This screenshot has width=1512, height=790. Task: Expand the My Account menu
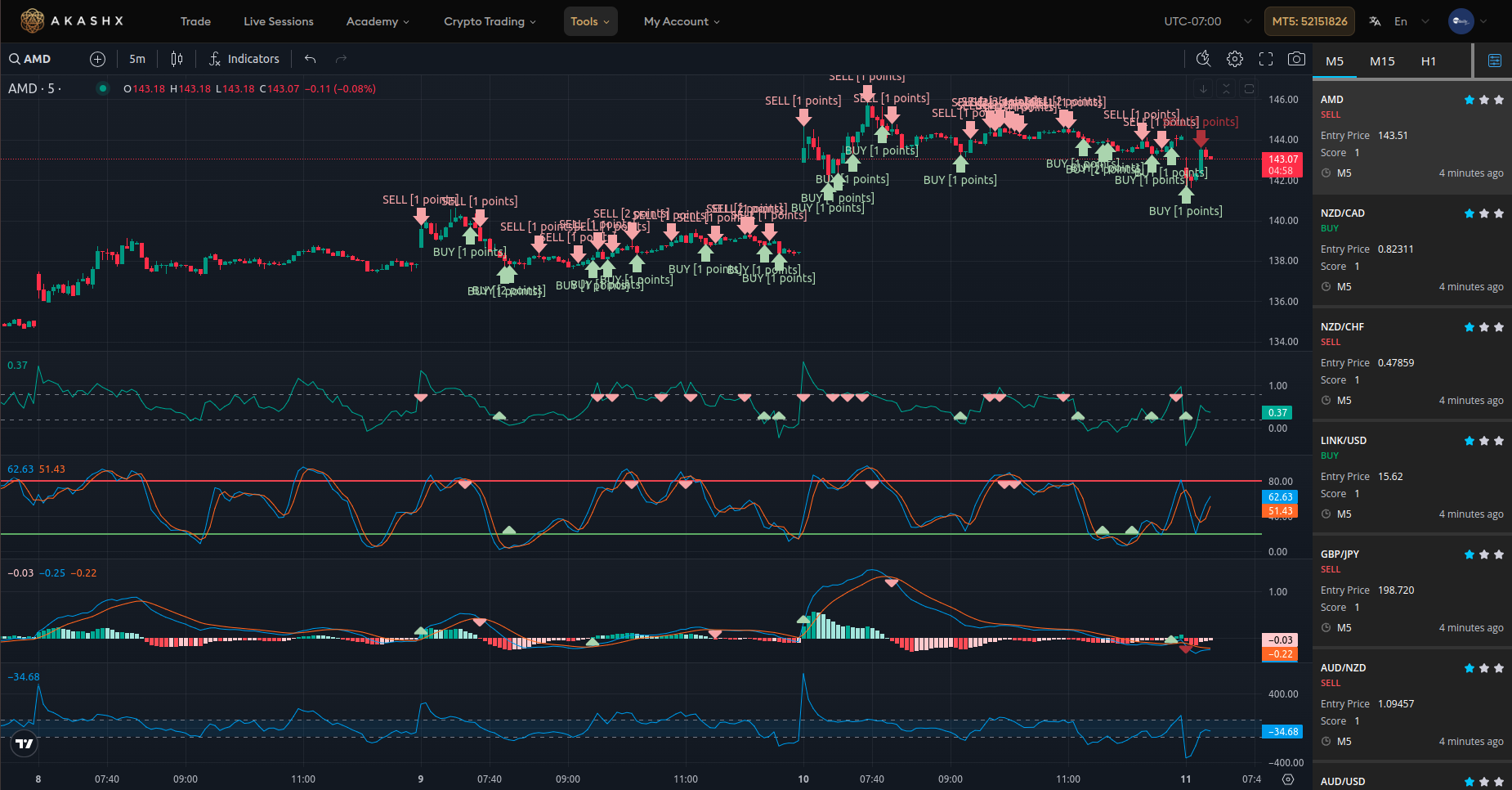pyautogui.click(x=682, y=21)
